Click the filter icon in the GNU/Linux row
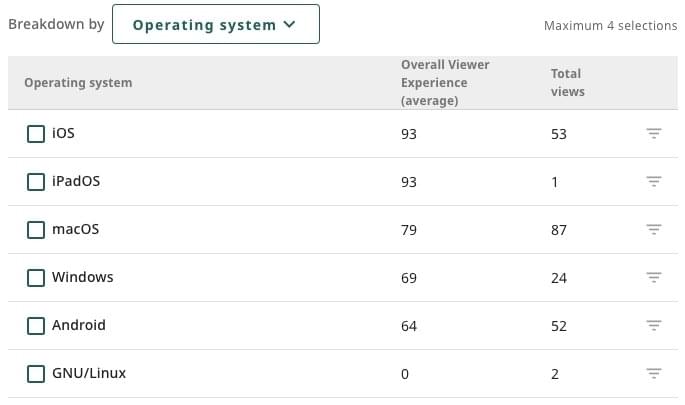Image resolution: width=685 pixels, height=405 pixels. tap(654, 374)
